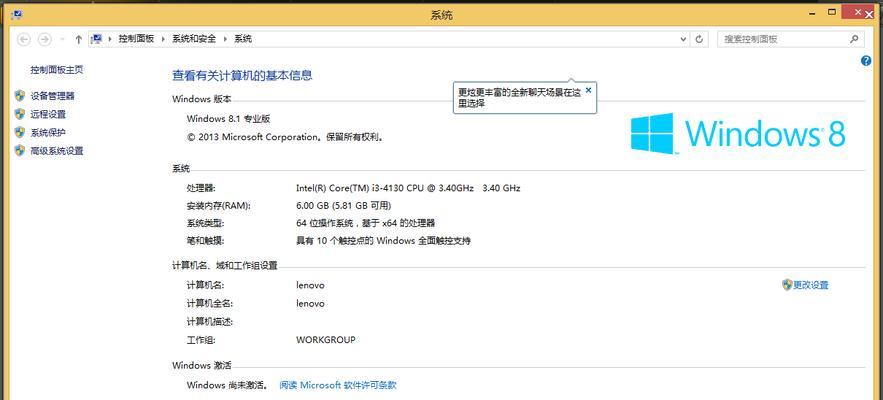The height and width of the screenshot is (400, 883).
Task: Click 系统 breadcrumb in address bar
Action: click(x=243, y=39)
